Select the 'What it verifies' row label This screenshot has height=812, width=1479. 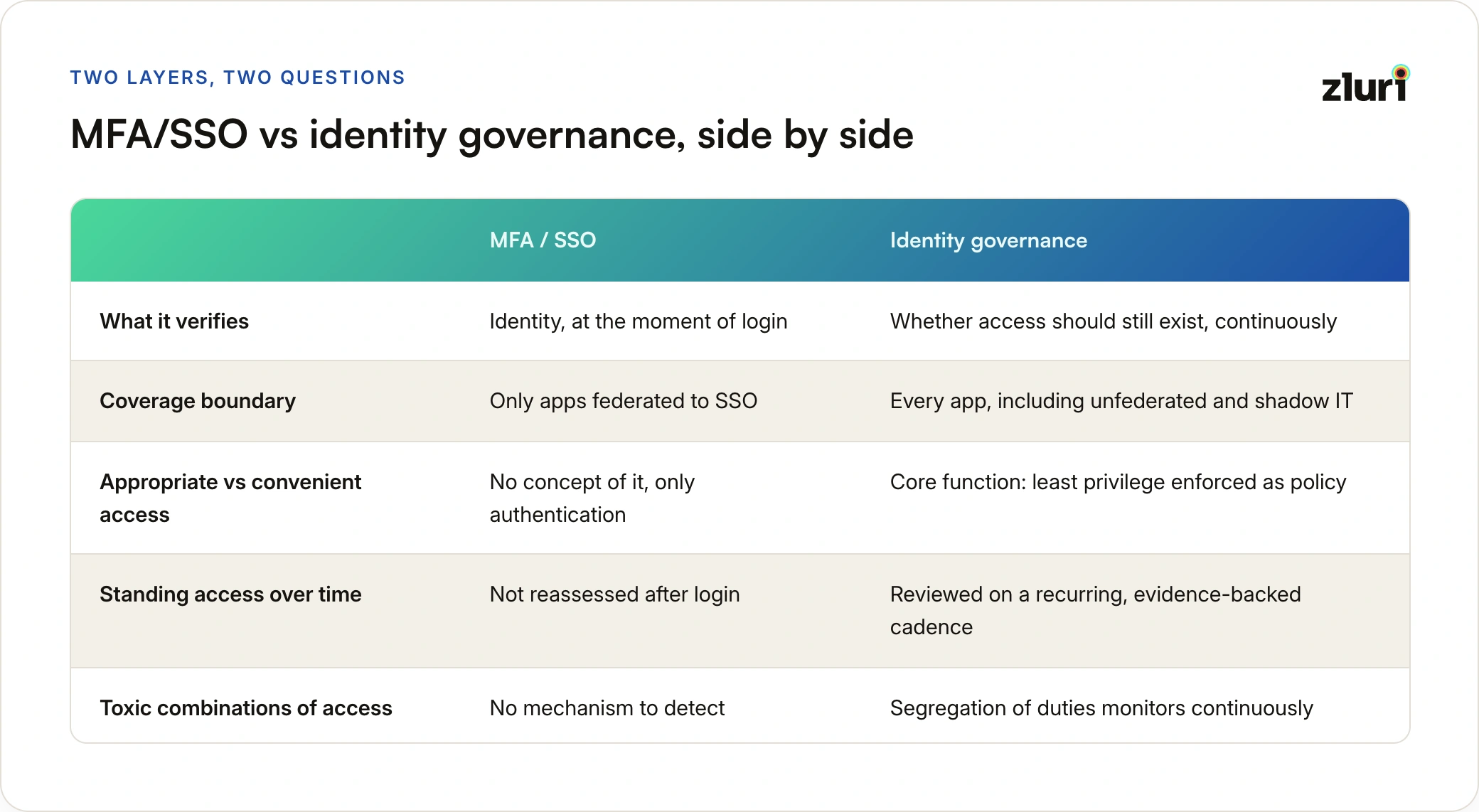(x=174, y=321)
